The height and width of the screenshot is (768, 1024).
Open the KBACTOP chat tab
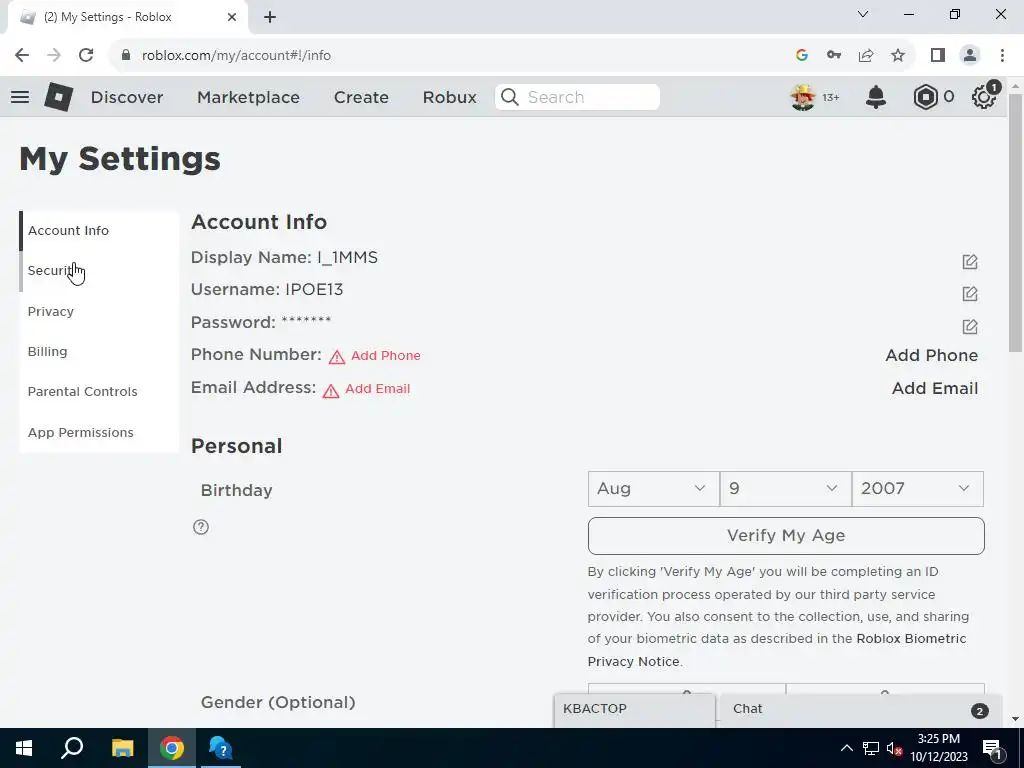634,709
